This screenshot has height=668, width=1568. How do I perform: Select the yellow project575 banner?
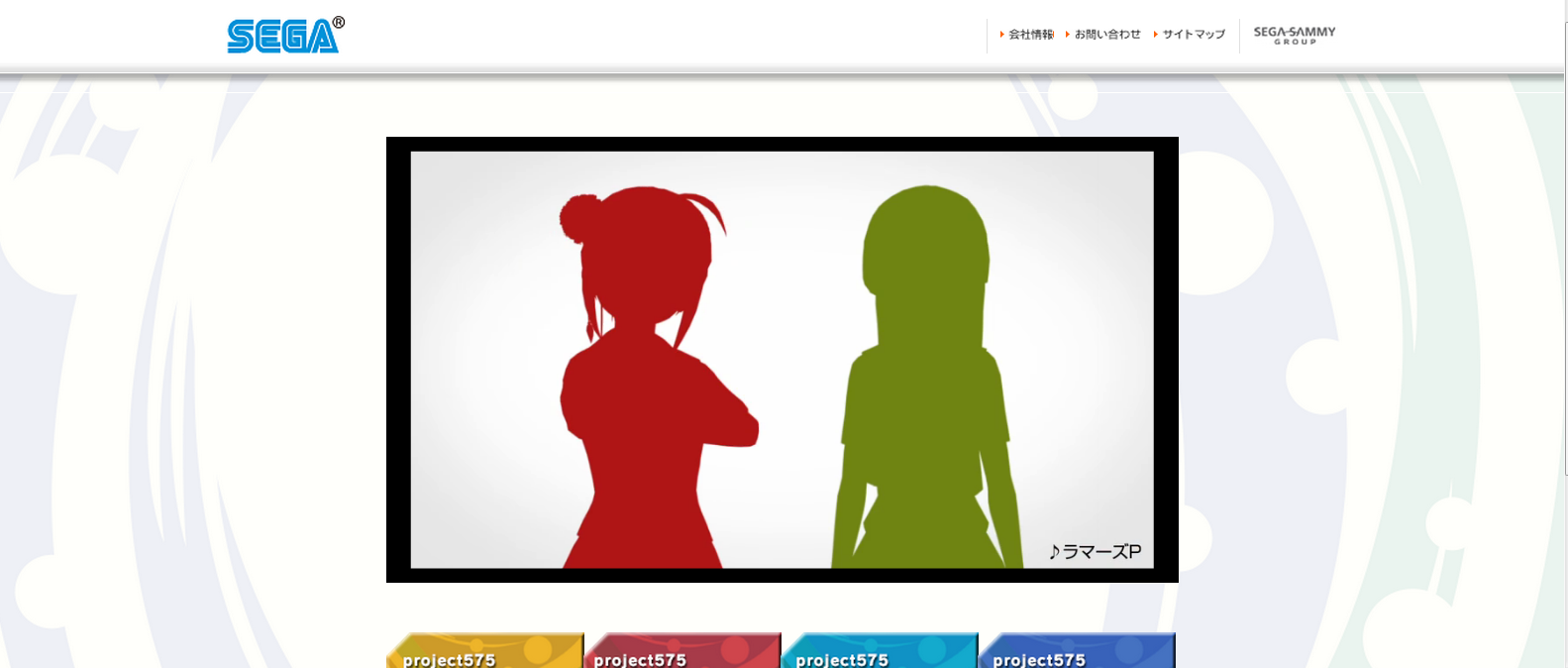(x=484, y=651)
